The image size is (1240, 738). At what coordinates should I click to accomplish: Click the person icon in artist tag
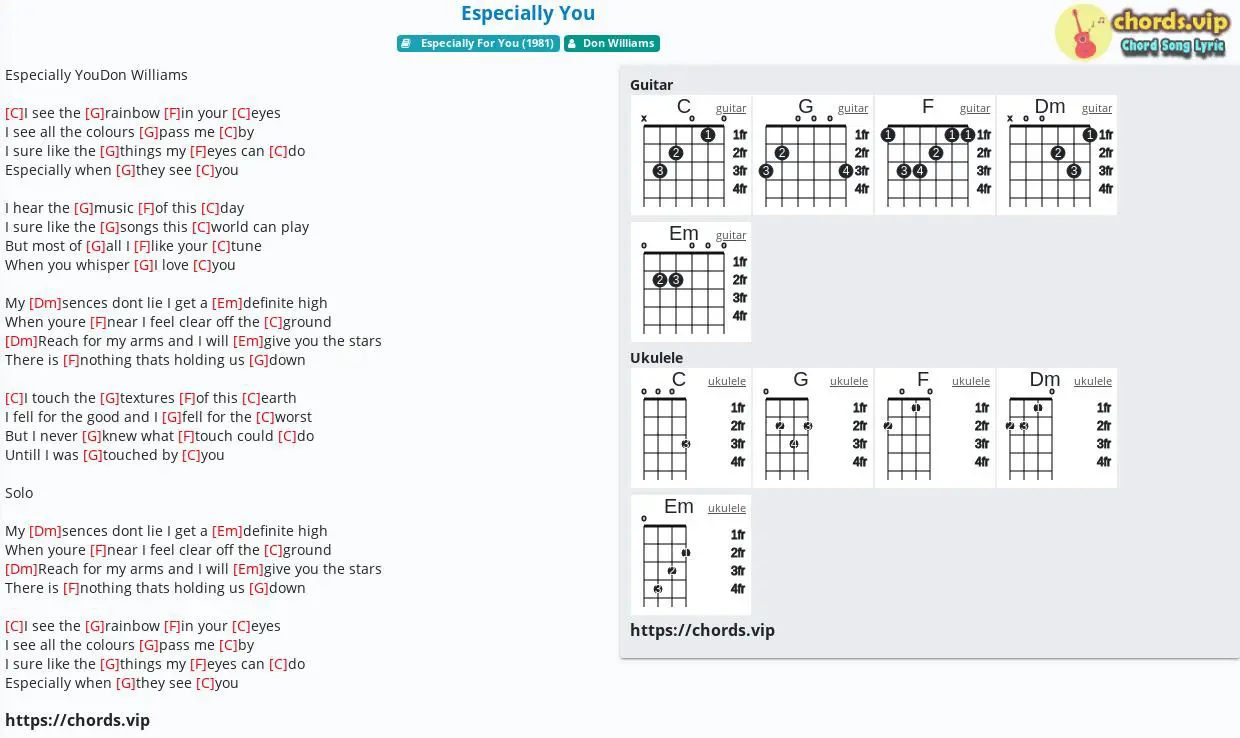pos(573,43)
